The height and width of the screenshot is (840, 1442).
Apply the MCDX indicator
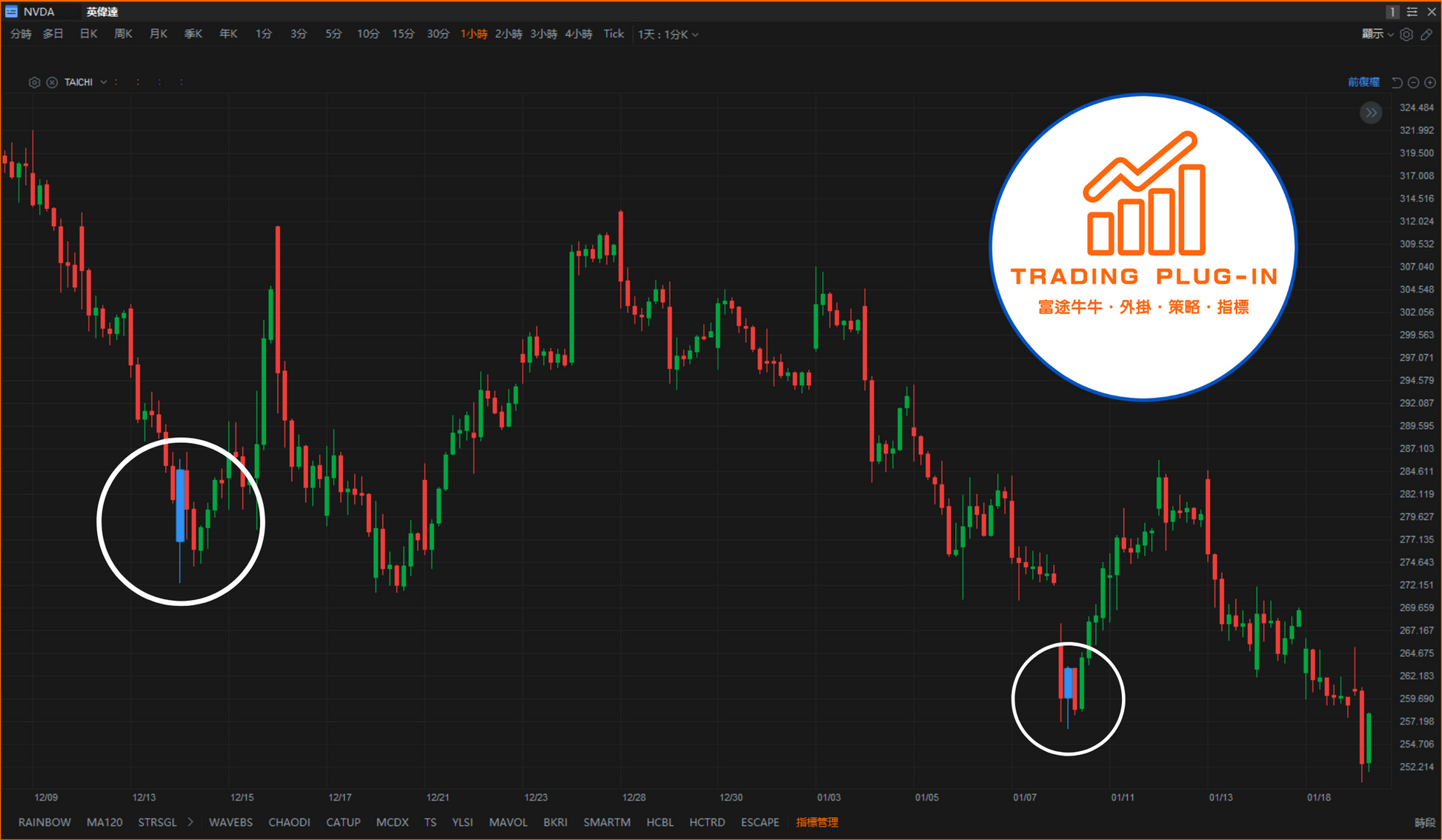(392, 822)
